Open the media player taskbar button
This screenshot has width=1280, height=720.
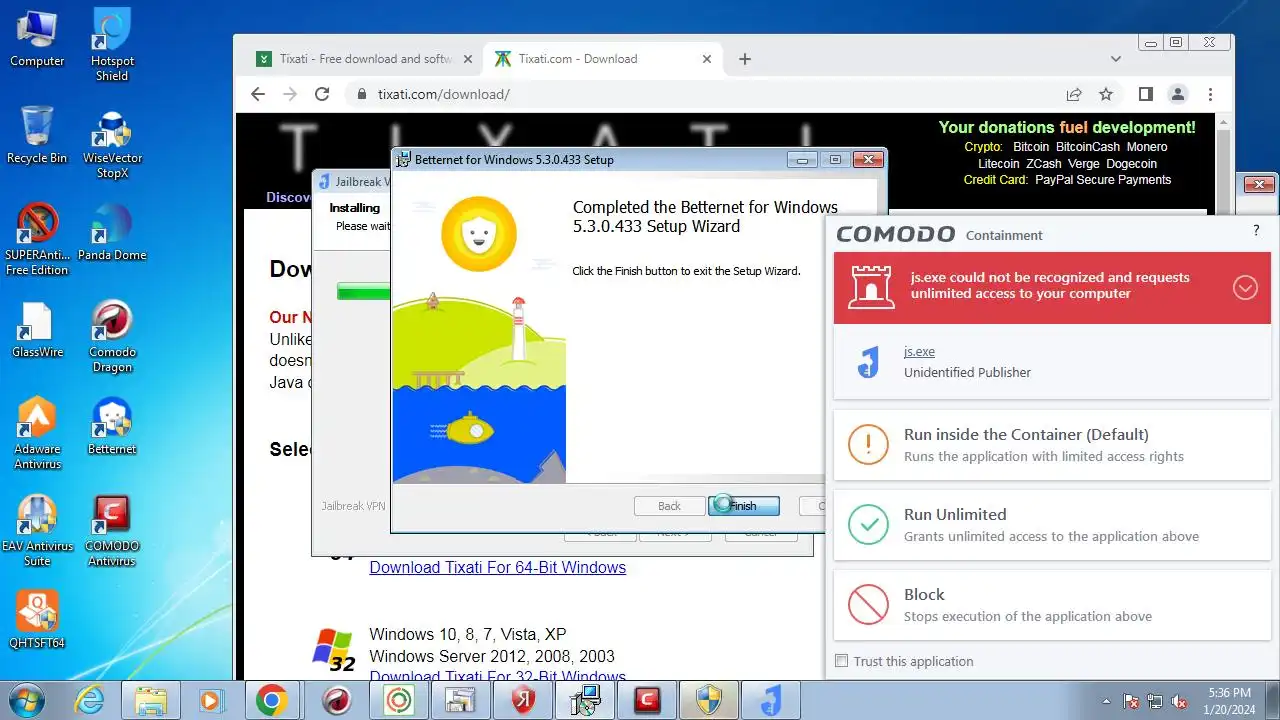pyautogui.click(x=211, y=701)
